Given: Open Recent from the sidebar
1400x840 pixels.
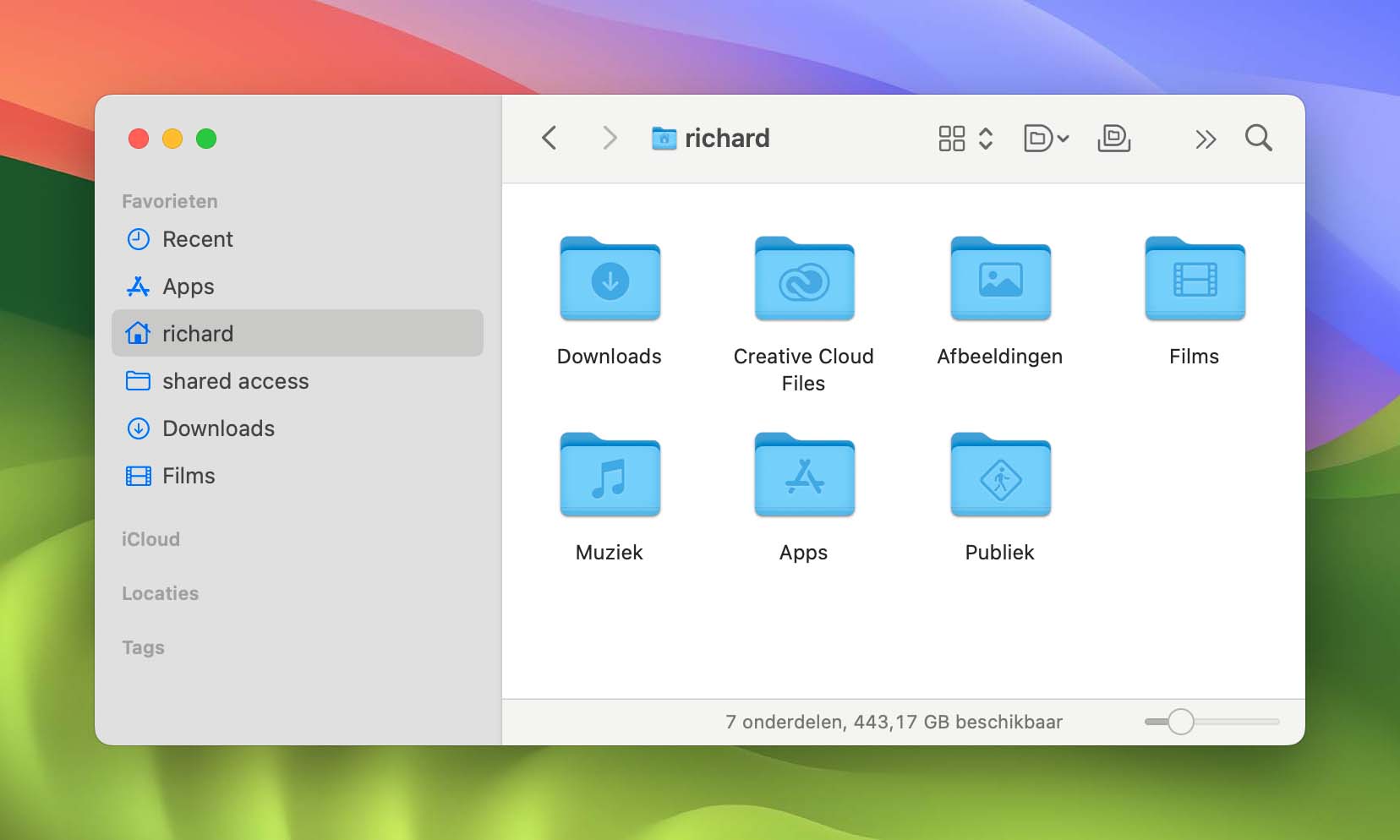Looking at the screenshot, I should coord(198,239).
